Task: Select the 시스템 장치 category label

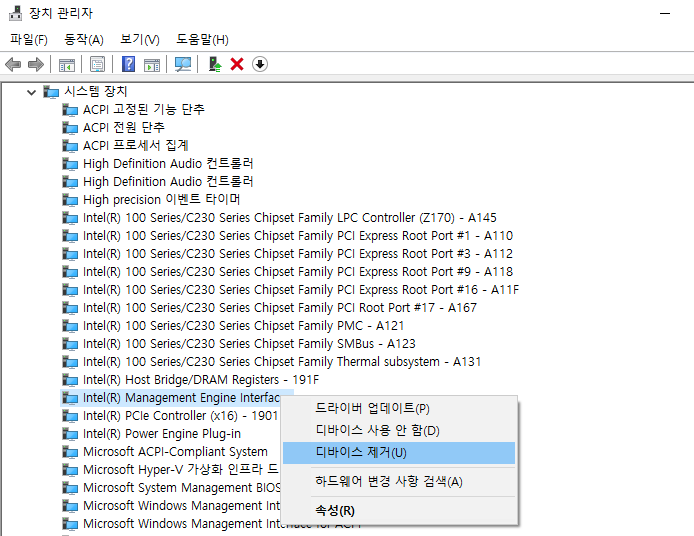Action: (x=96, y=92)
